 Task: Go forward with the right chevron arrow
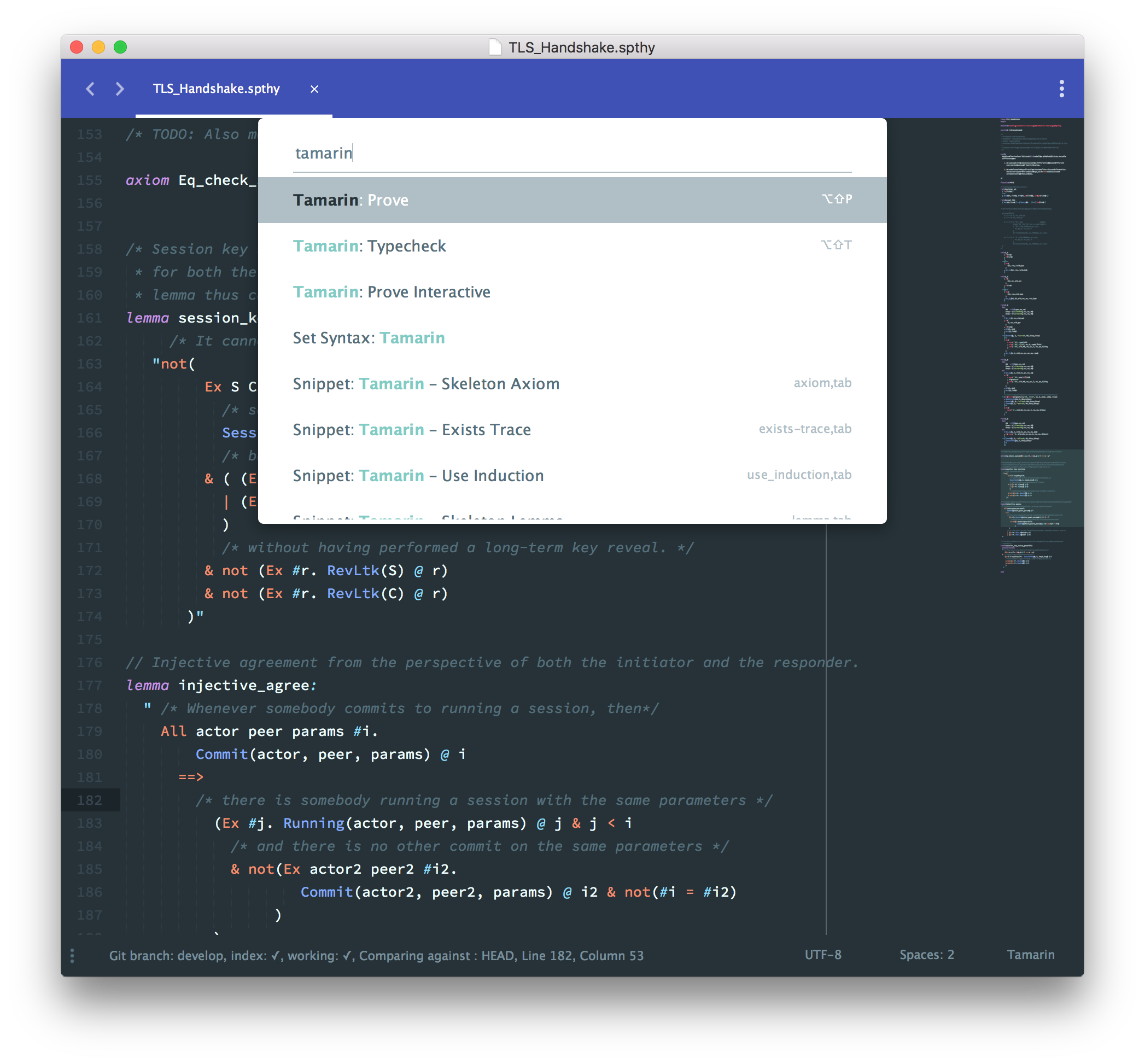(120, 89)
